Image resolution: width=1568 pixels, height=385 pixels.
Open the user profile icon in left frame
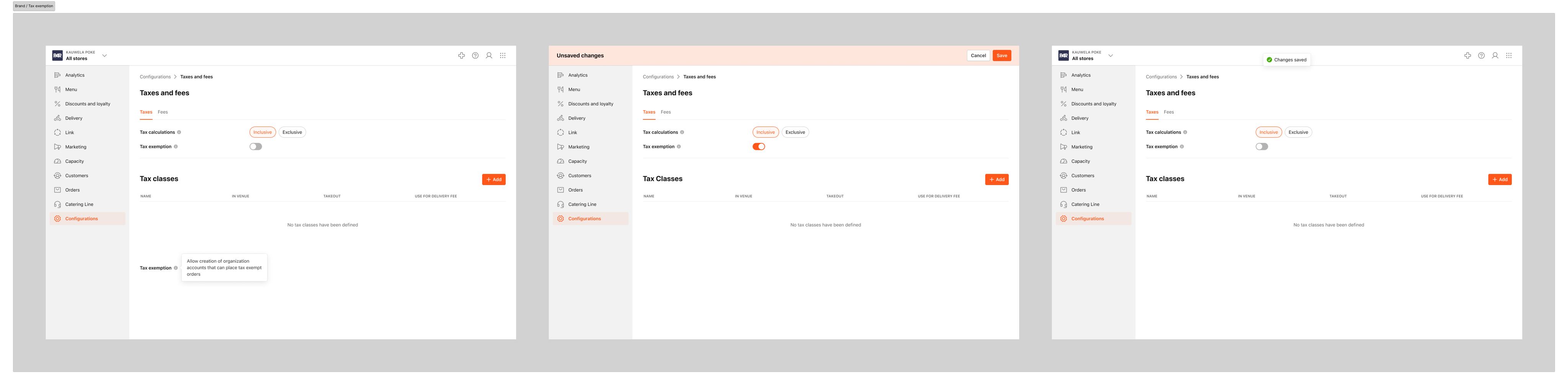click(x=489, y=55)
